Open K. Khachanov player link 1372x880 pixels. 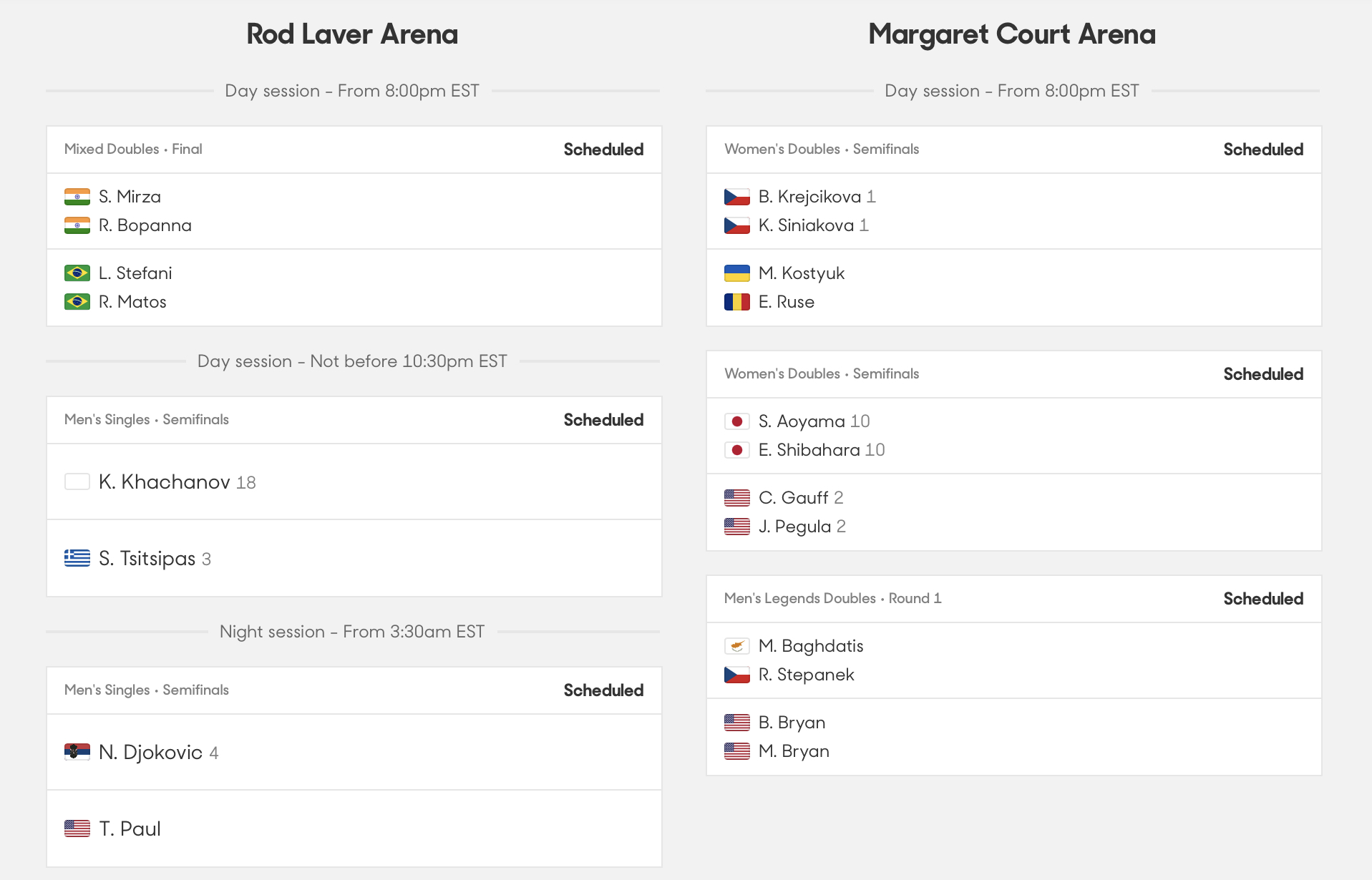pyautogui.click(x=165, y=482)
